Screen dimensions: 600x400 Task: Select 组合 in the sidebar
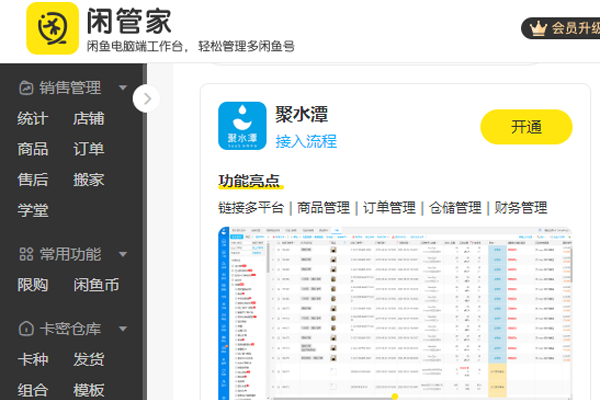point(33,390)
